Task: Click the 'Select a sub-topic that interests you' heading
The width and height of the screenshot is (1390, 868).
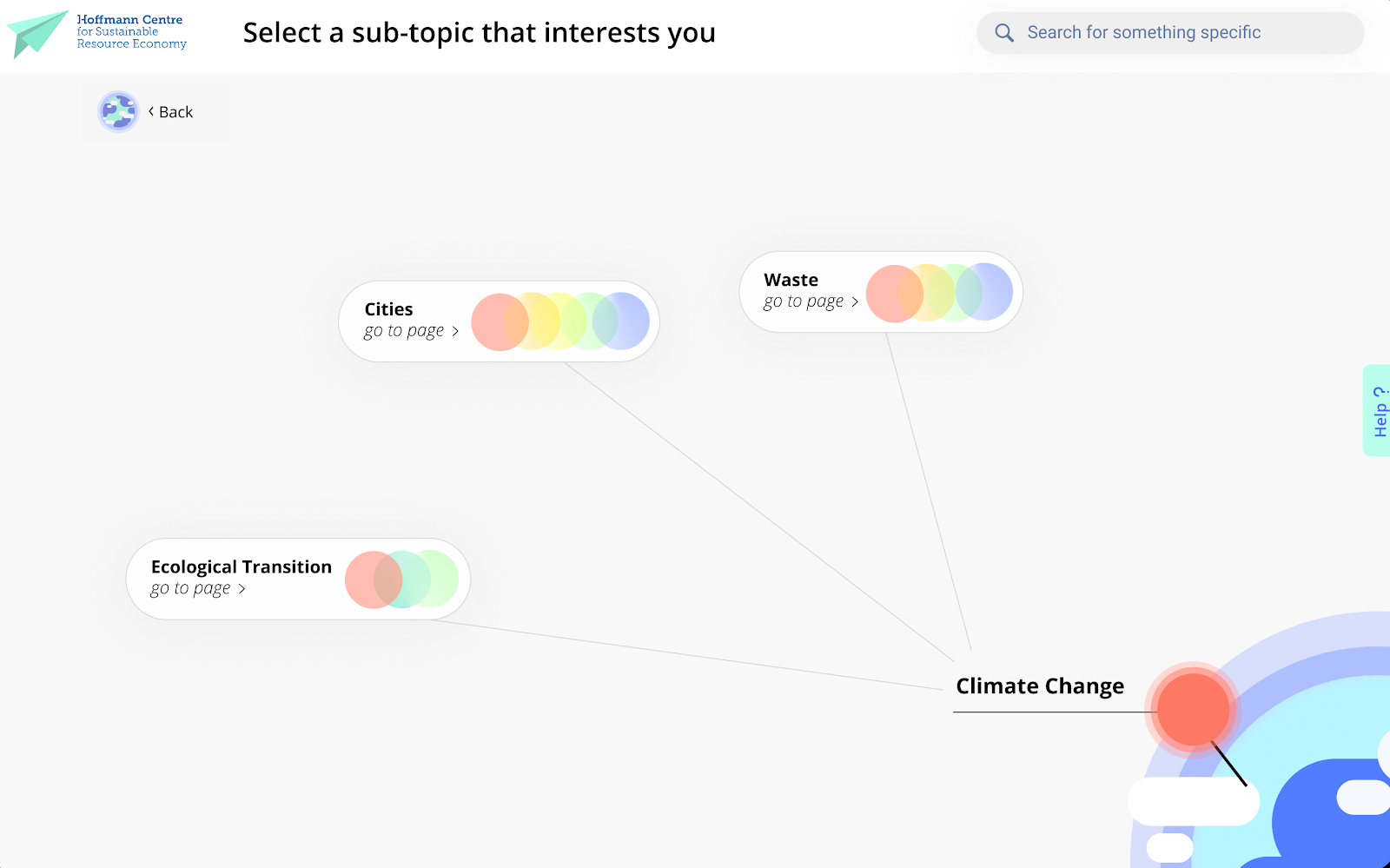Action: click(x=480, y=33)
